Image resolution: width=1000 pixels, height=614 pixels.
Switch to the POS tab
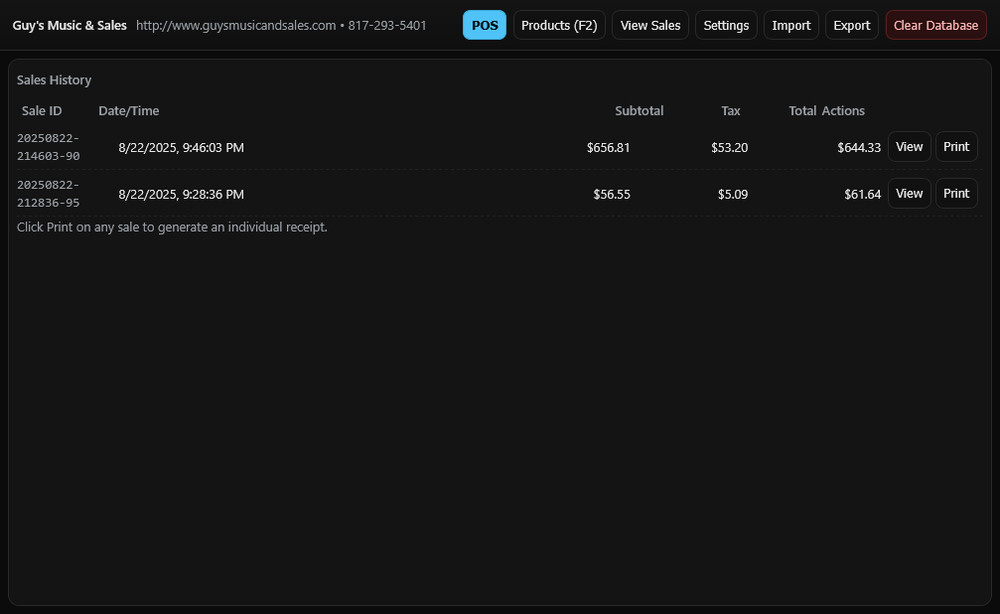[484, 24]
